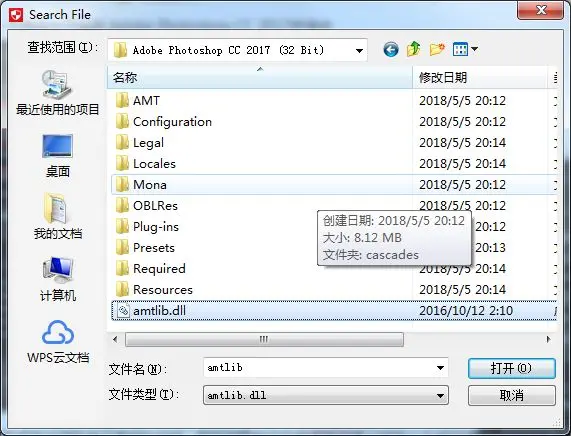Screen dimensions: 571x436
Task: Sort by 修改日期 column header
Action: (x=480, y=77)
